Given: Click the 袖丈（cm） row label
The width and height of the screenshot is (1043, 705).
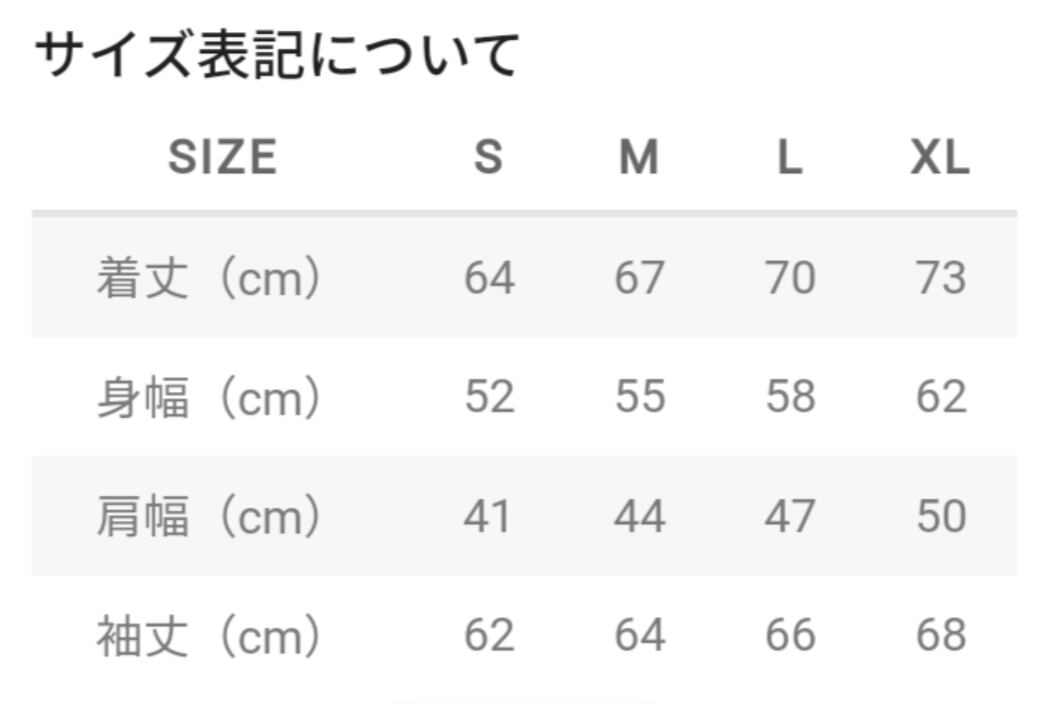Looking at the screenshot, I should 208,636.
